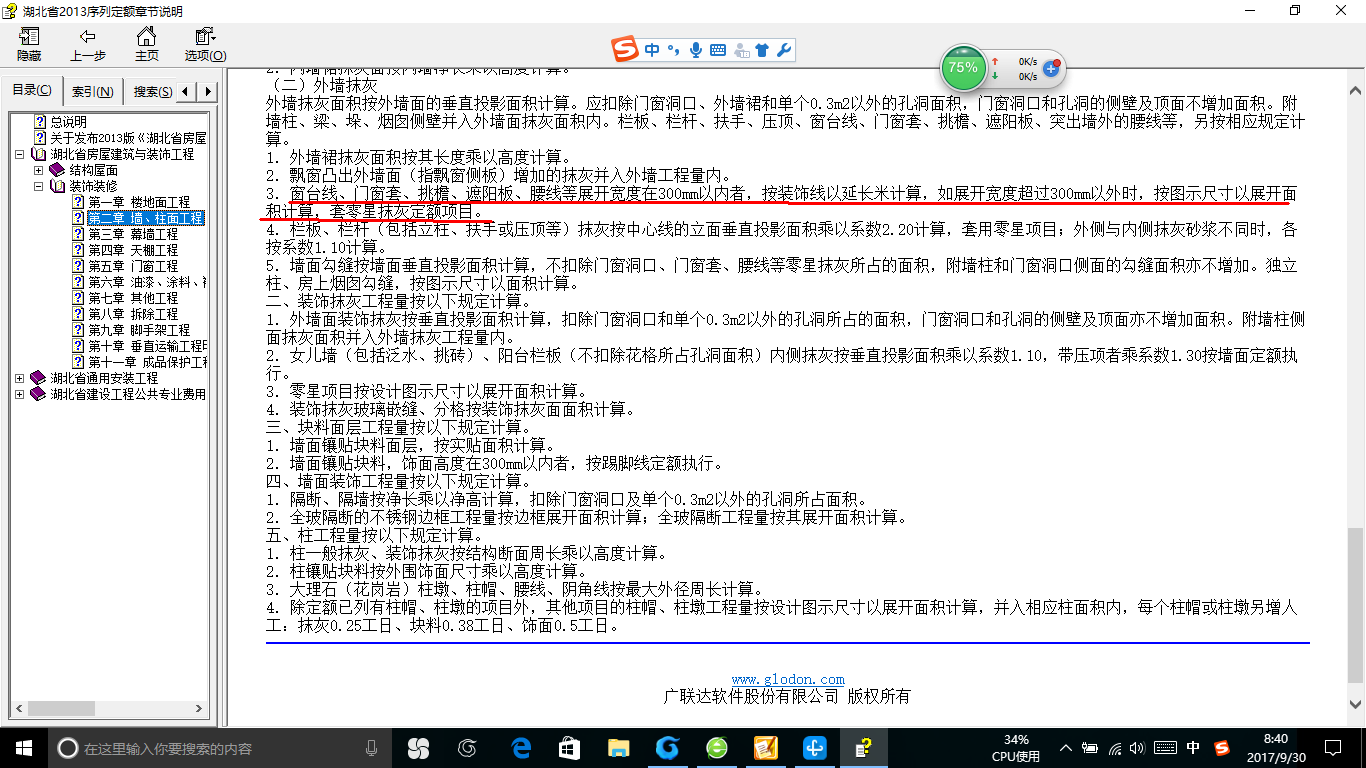Image resolution: width=1366 pixels, height=768 pixels.
Task: Open the orange notepad taskbar icon
Action: 766,747
